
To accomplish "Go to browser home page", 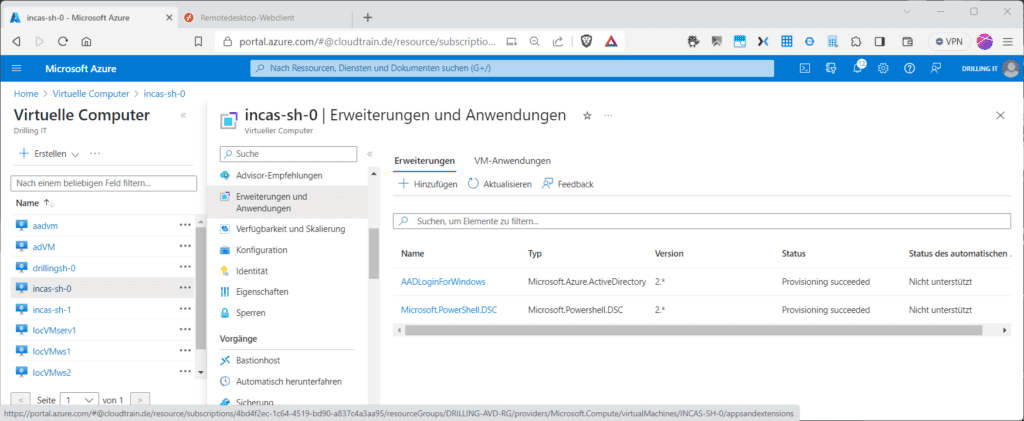I will [86, 41].
